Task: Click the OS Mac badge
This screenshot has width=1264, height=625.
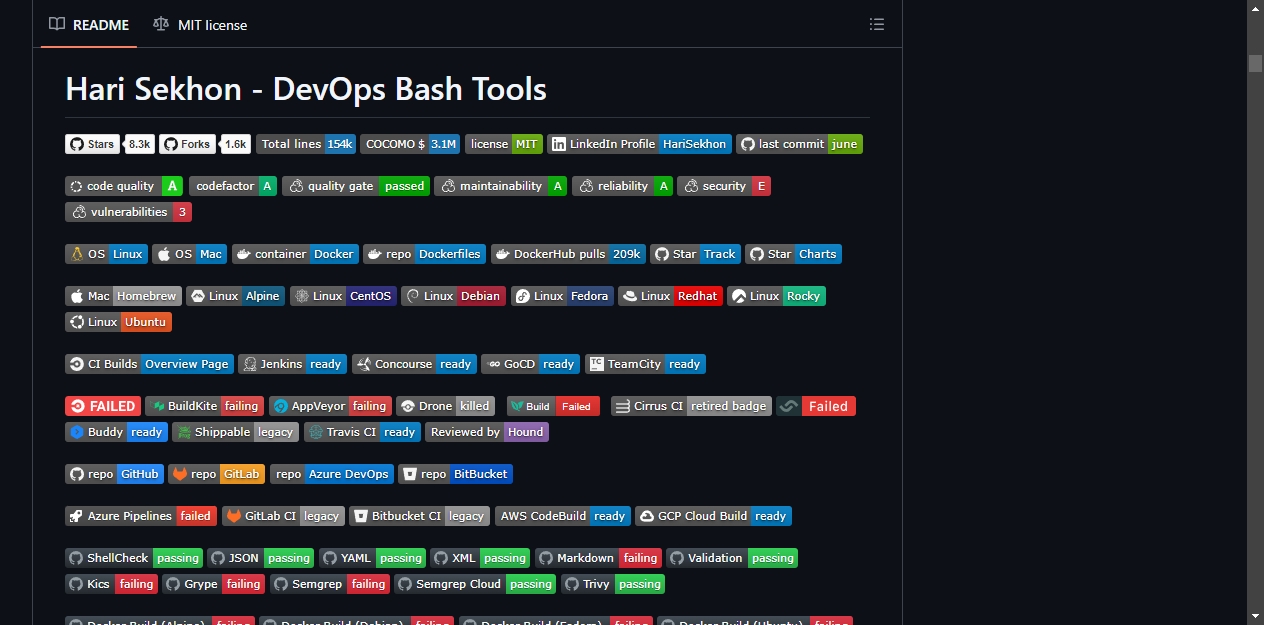Action: (x=190, y=254)
